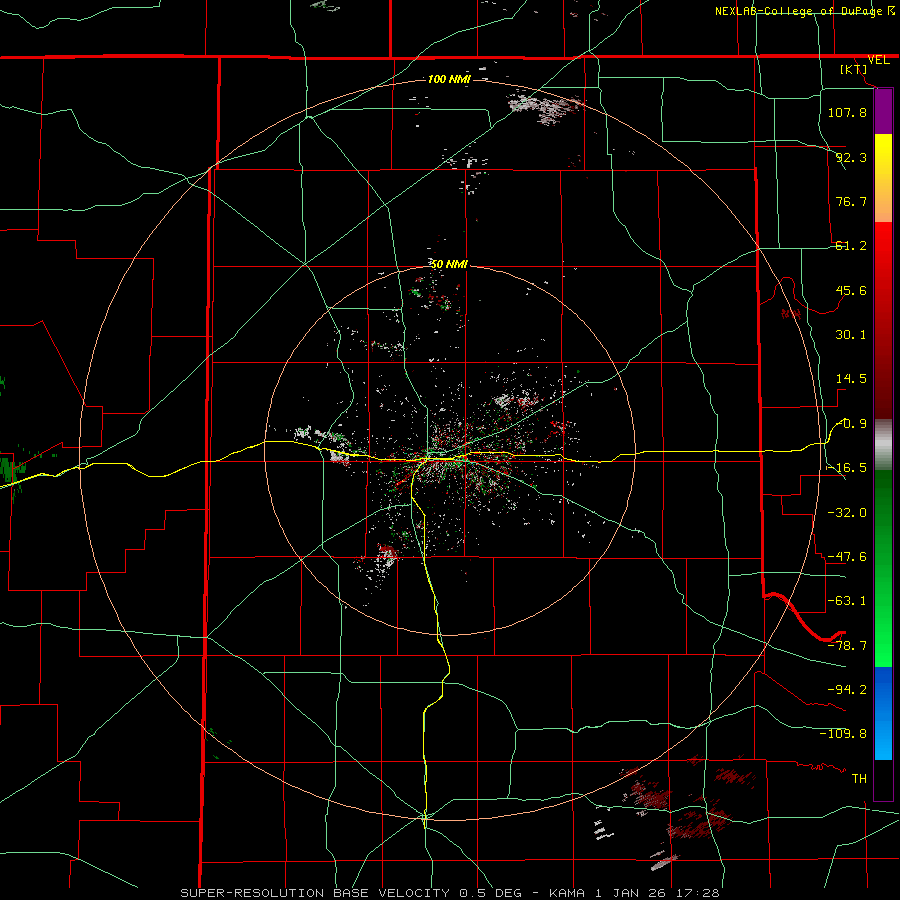The image size is (900, 900).
Task: Click the KAMA radar site identifier
Action: tap(570, 893)
